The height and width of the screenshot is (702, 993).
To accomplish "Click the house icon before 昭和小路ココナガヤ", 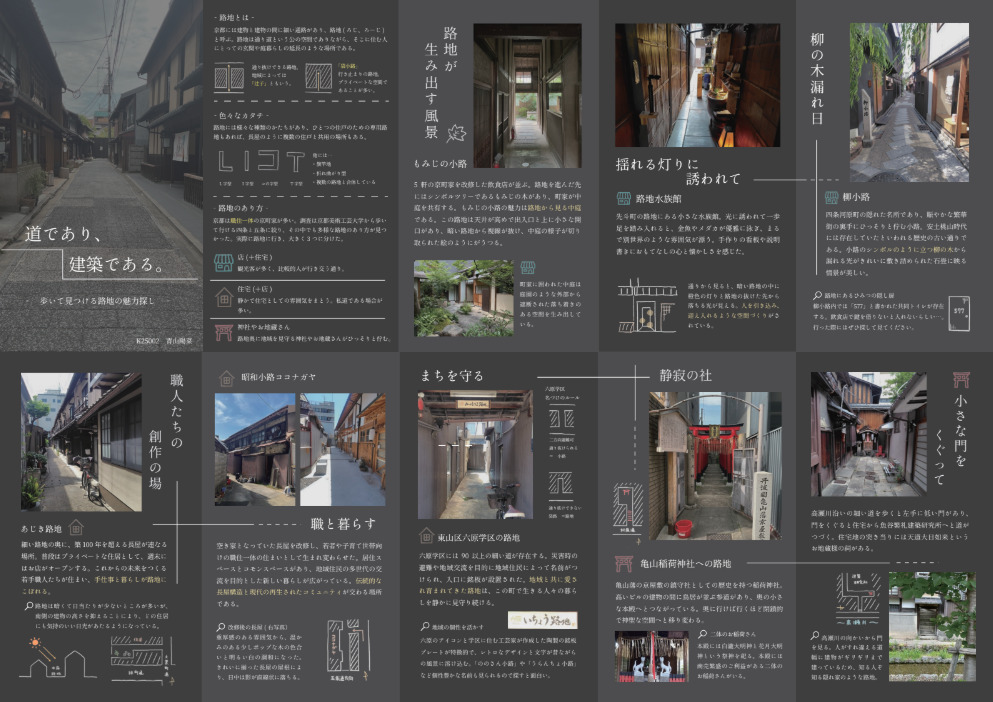I will (227, 378).
